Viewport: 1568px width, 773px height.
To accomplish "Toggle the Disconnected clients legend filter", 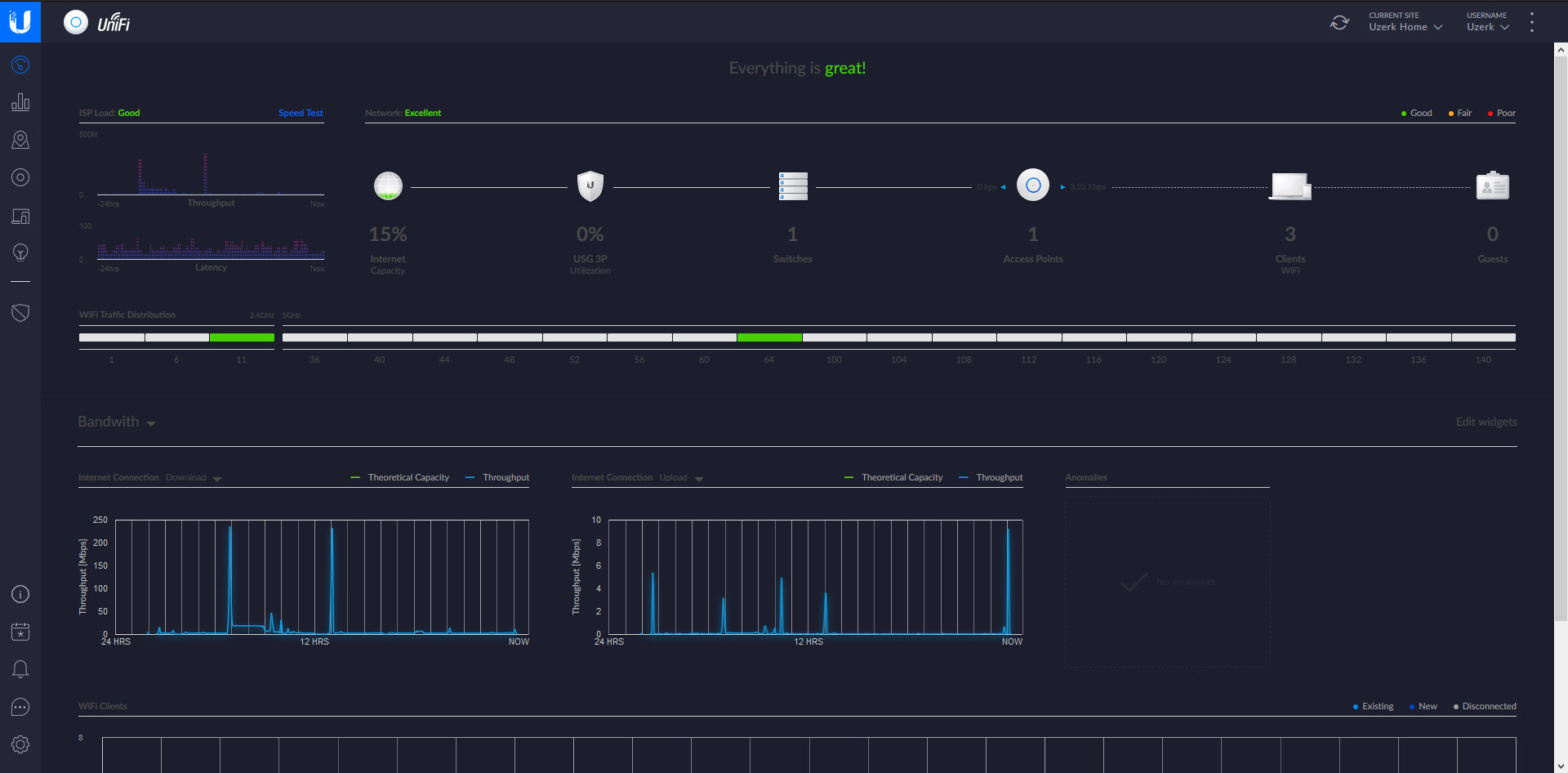I will pyautogui.click(x=1484, y=706).
